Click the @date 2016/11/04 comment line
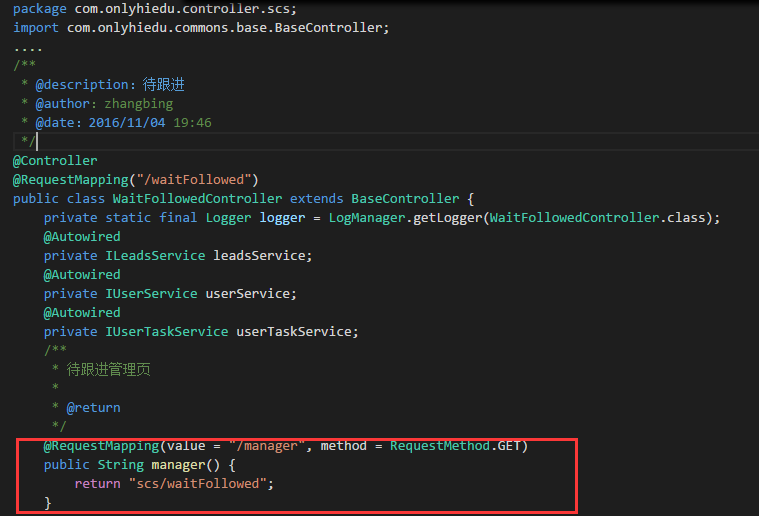This screenshot has height=516, width=759. click(x=116, y=122)
